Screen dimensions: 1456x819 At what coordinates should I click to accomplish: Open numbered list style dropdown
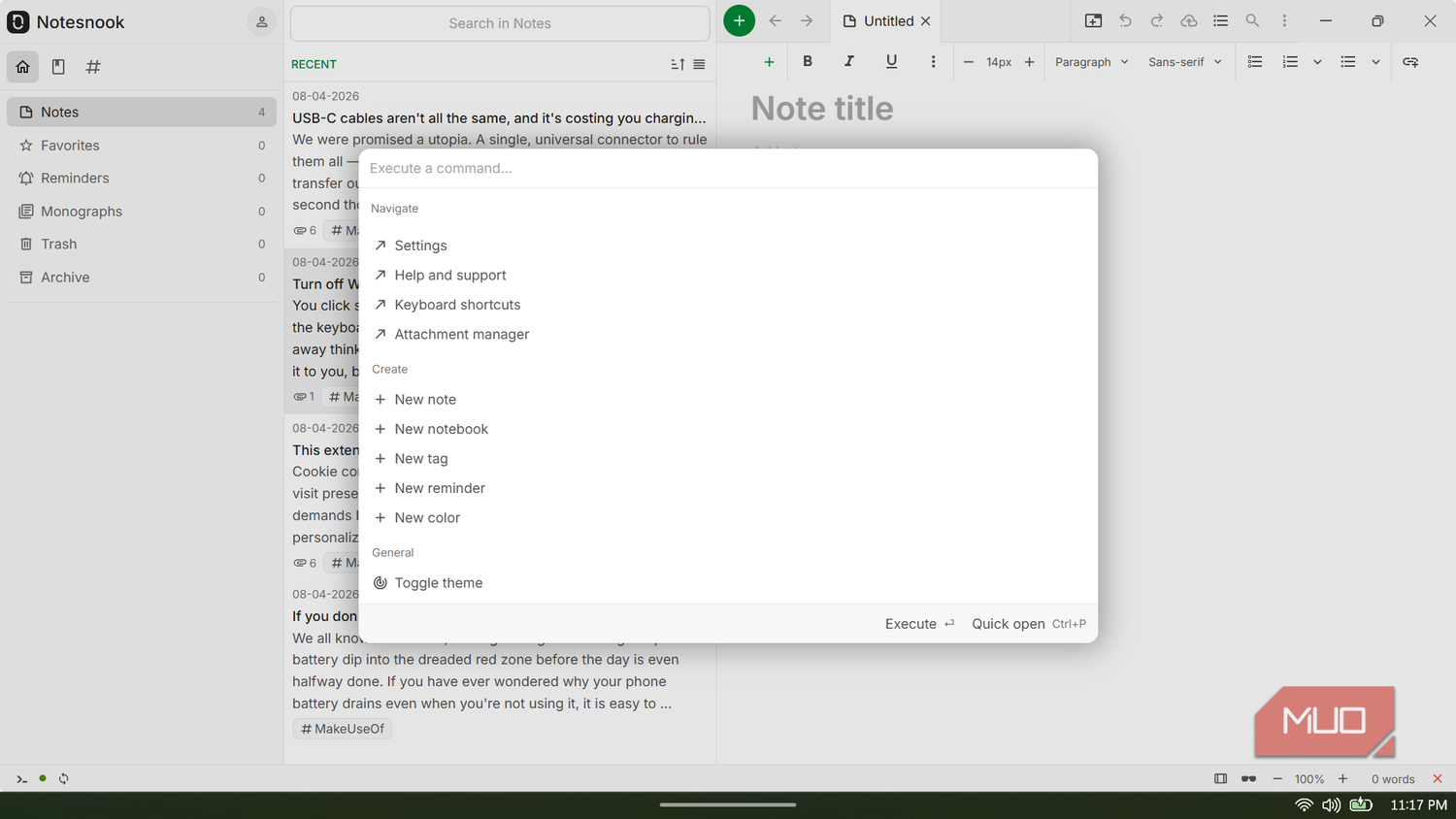point(1317,61)
